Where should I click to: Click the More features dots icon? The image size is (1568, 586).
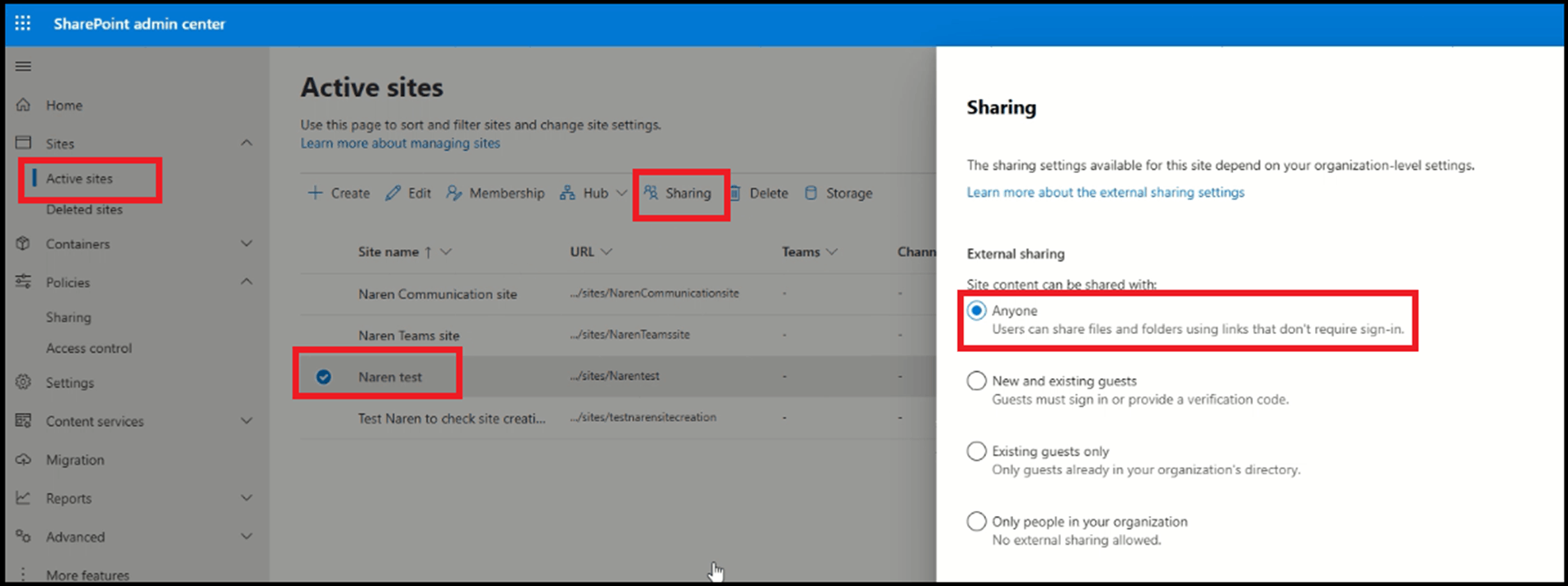pyautogui.click(x=23, y=574)
